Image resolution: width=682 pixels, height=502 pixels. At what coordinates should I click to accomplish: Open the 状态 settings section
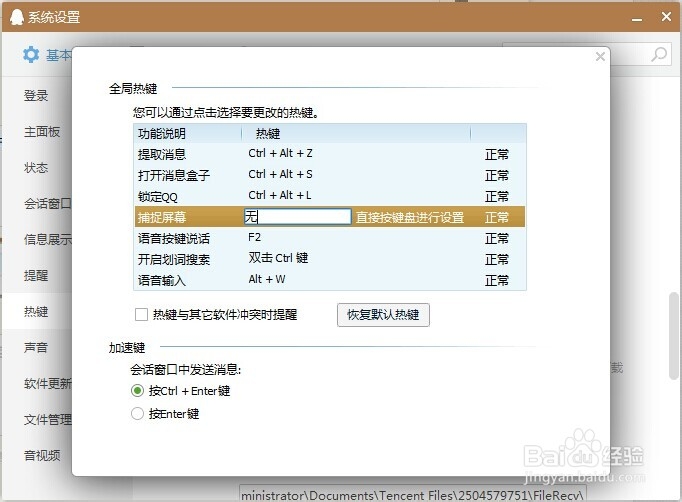click(x=36, y=168)
